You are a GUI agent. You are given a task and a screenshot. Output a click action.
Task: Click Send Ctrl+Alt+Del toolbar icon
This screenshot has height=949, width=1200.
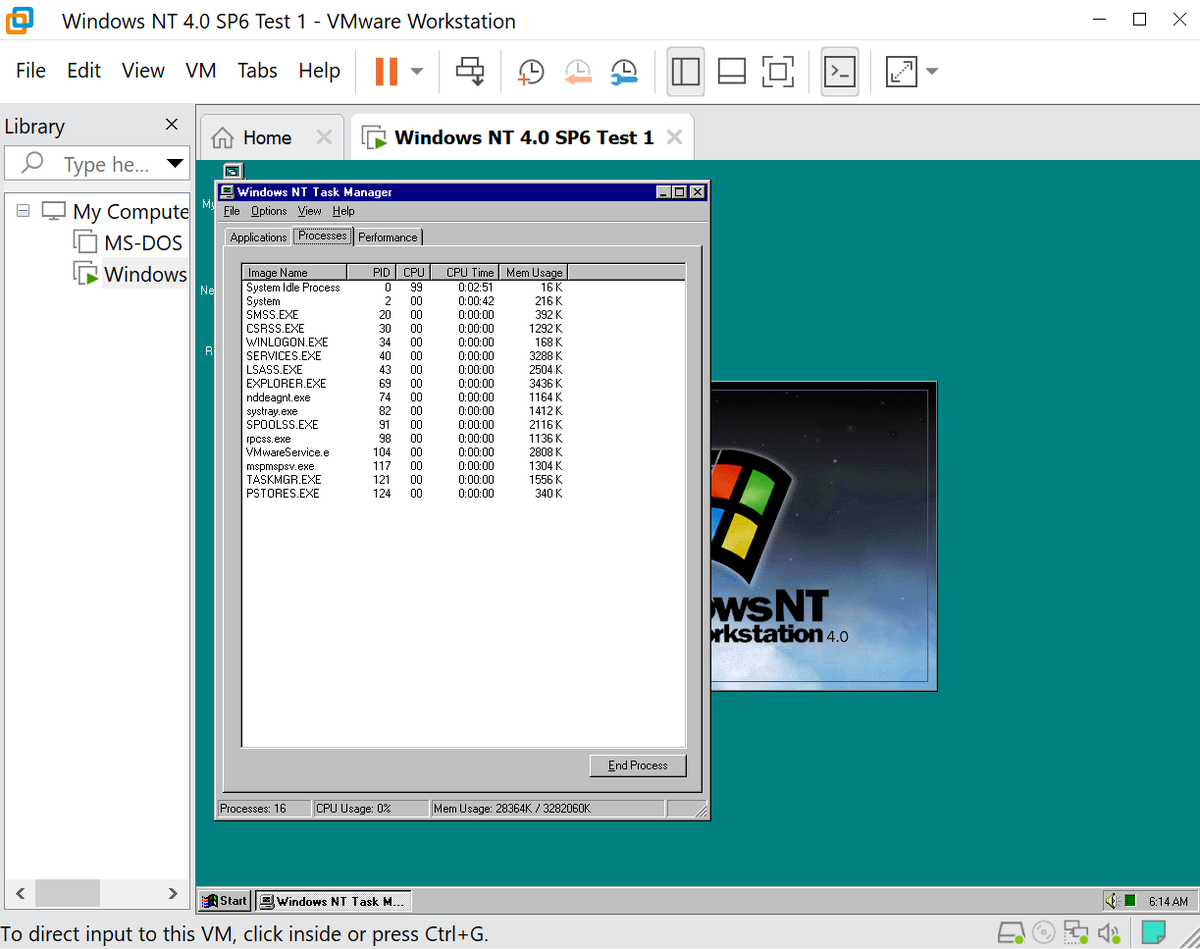click(x=470, y=71)
